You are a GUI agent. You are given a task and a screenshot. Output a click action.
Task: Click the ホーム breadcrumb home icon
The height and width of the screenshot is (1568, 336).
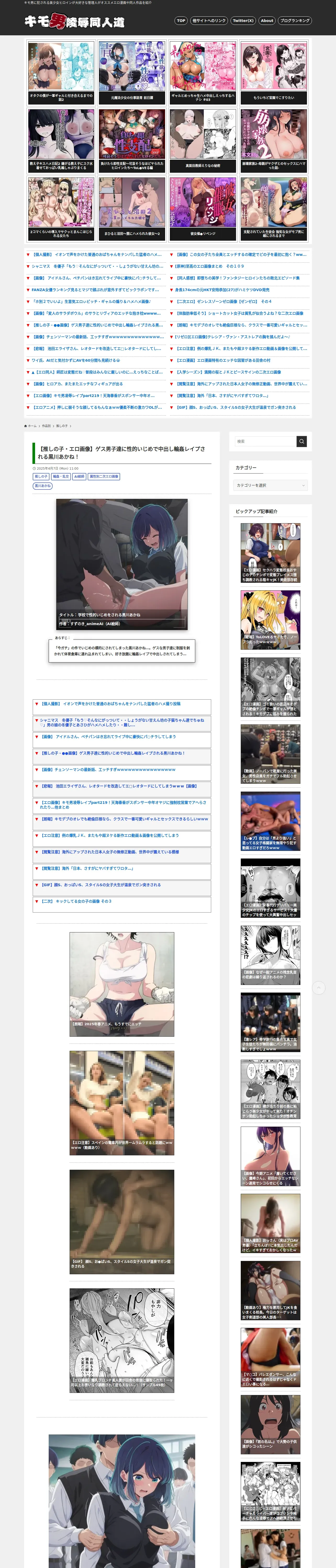point(26,426)
